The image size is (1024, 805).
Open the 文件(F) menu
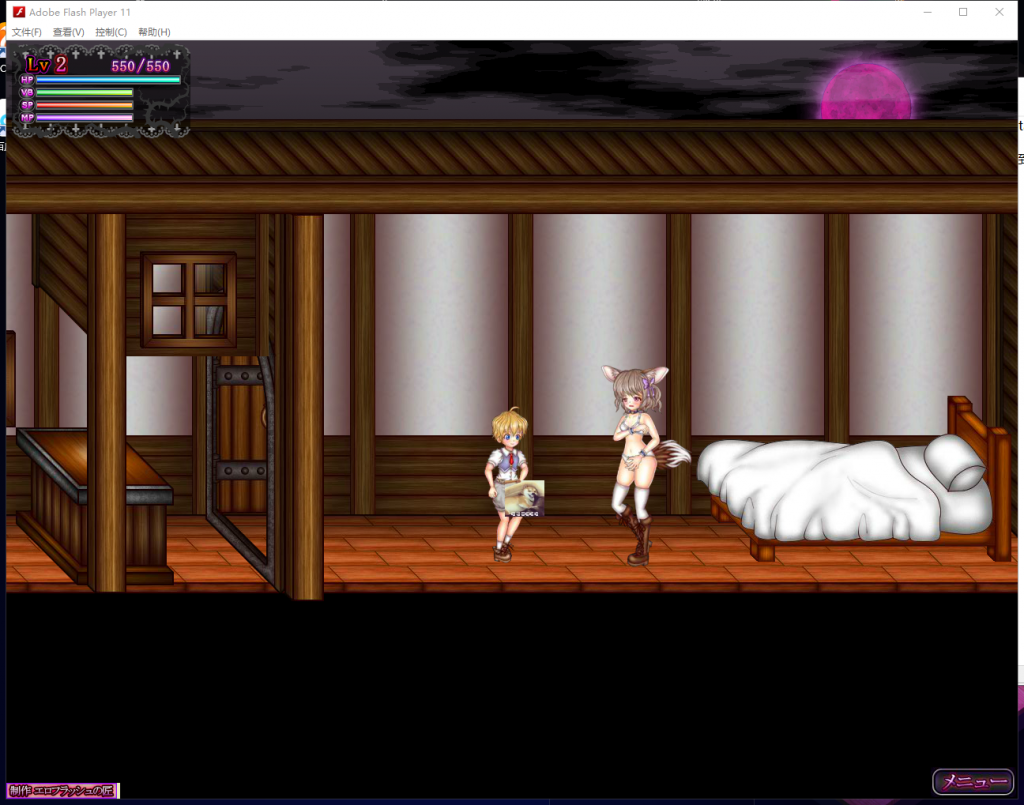pos(27,32)
